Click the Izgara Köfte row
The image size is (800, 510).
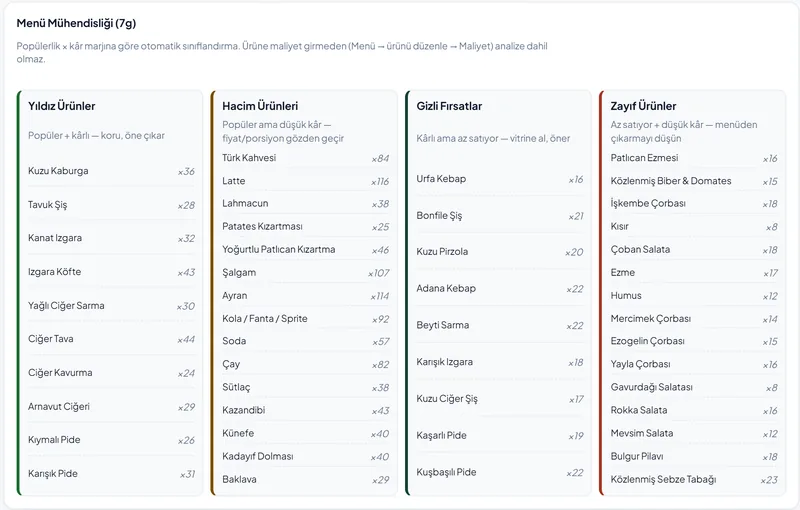[111, 272]
